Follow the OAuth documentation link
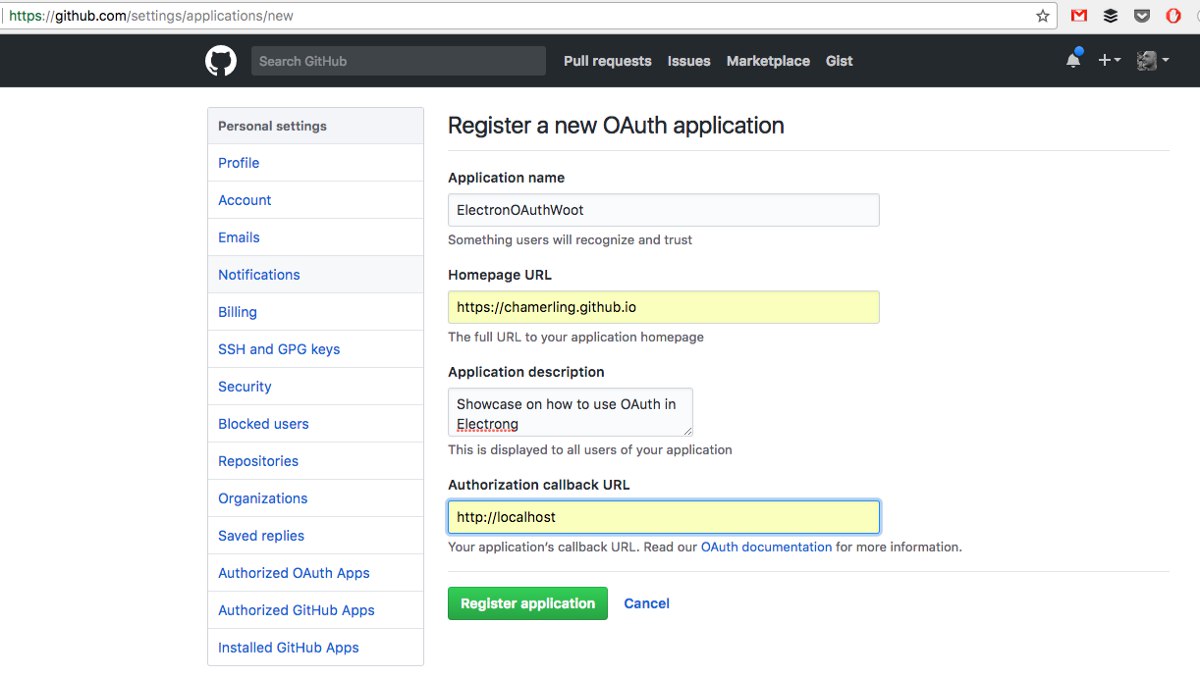 click(x=766, y=547)
